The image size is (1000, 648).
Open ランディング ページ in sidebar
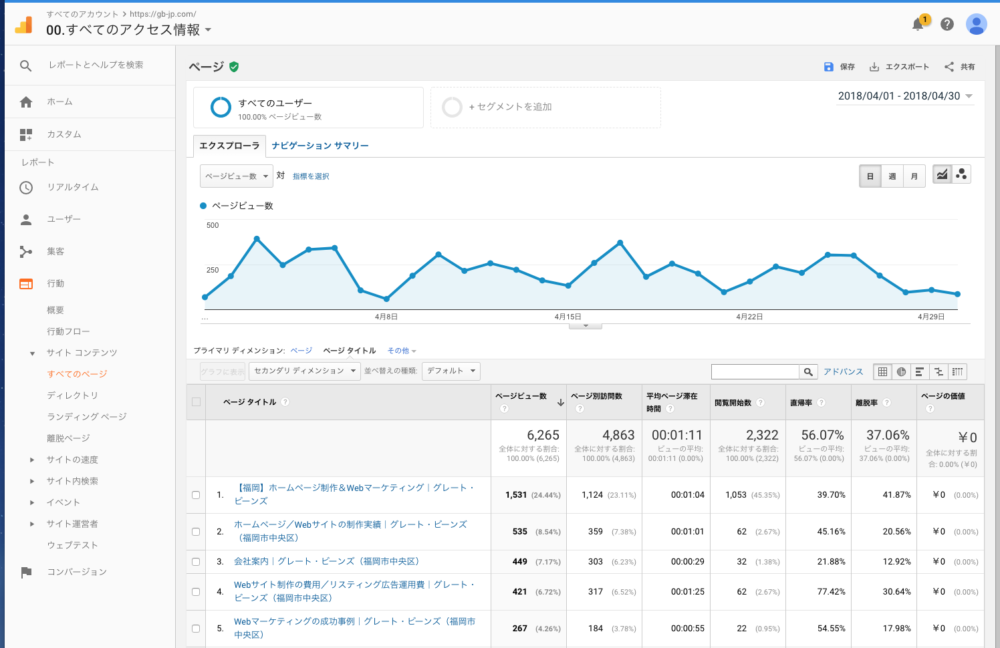87,416
